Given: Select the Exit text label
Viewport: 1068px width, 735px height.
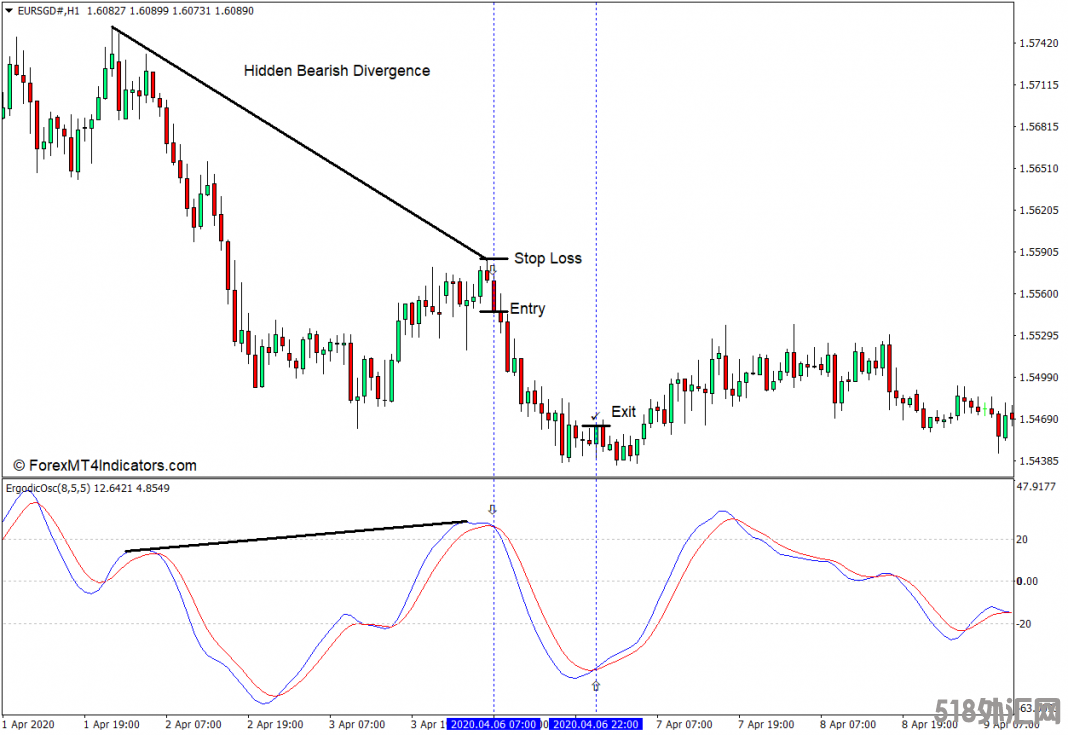Looking at the screenshot, I should 623,412.
